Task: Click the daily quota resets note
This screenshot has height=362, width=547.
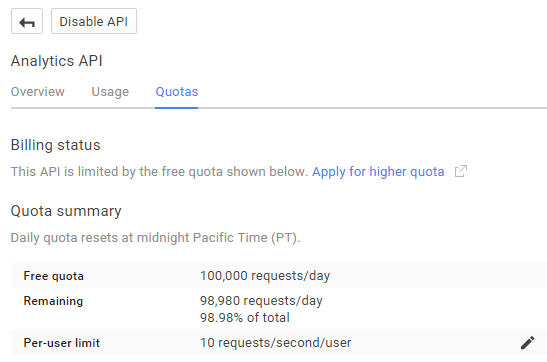Action: (x=155, y=238)
